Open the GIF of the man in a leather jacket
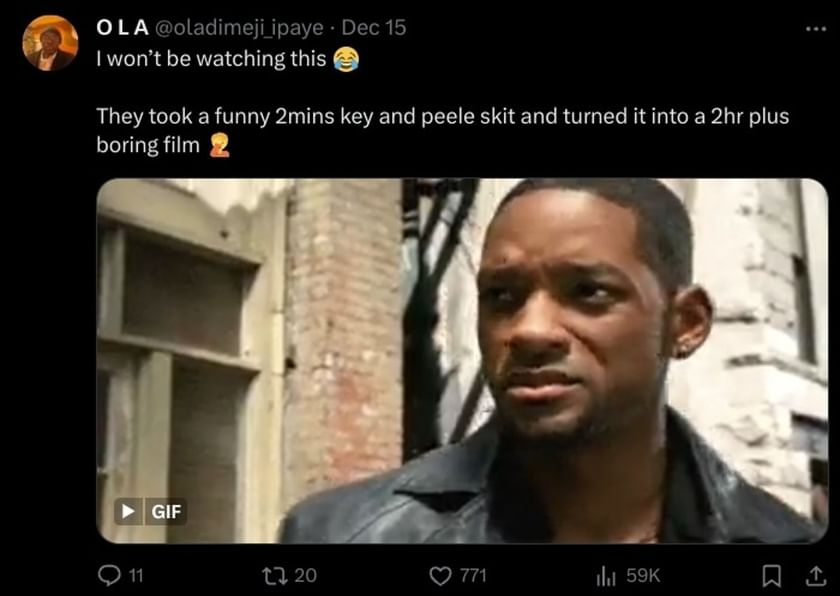Screen dimensions: 840x596 tap(462, 360)
